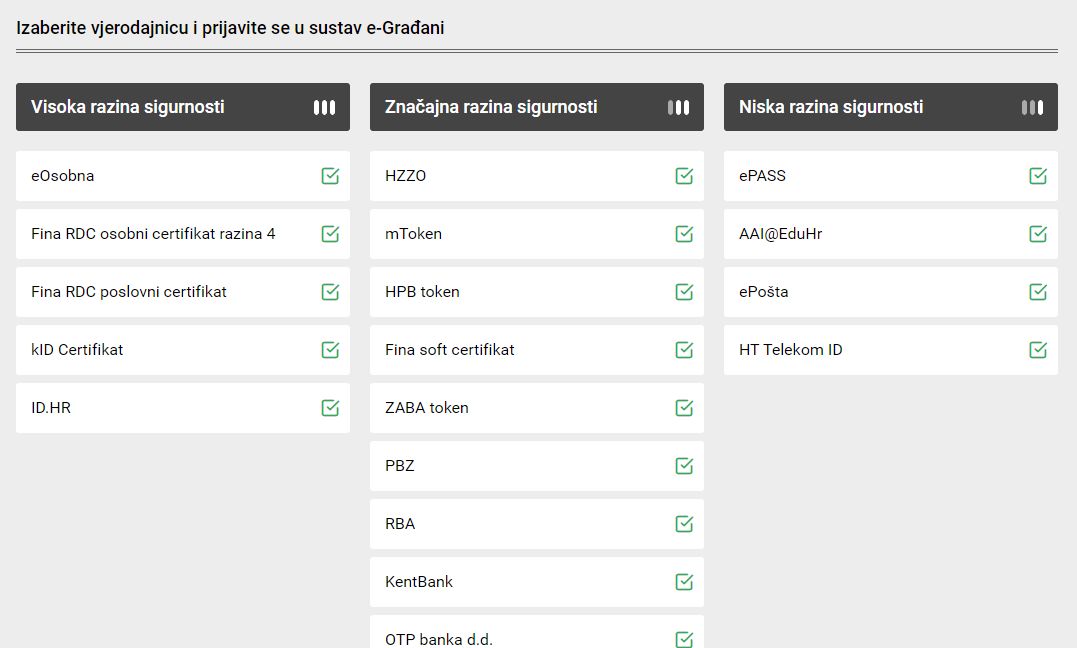Click the checkmark icon next to eOsobna
Viewport: 1077px width, 648px height.
pos(330,176)
